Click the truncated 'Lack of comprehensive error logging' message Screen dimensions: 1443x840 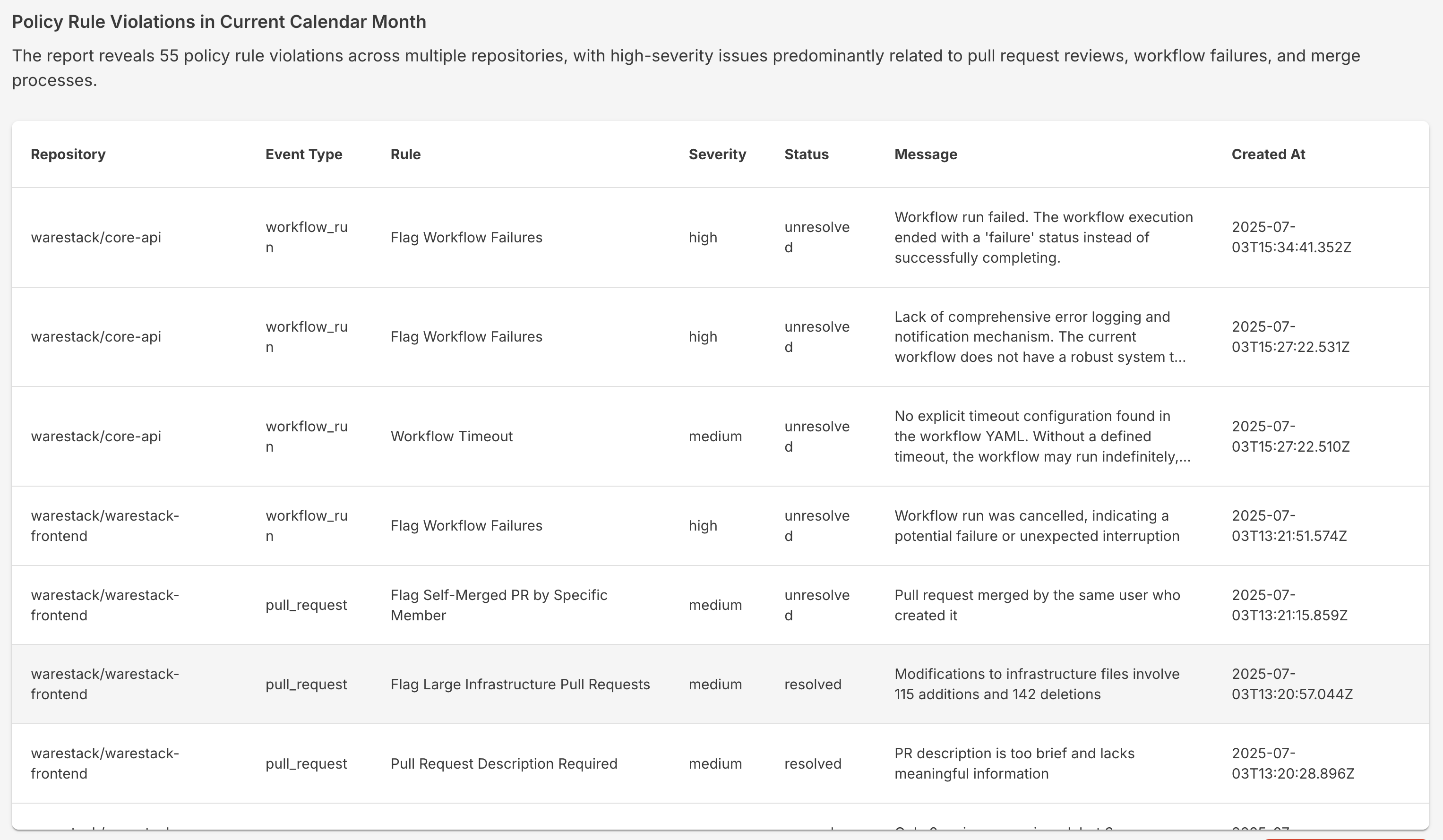tap(1039, 337)
